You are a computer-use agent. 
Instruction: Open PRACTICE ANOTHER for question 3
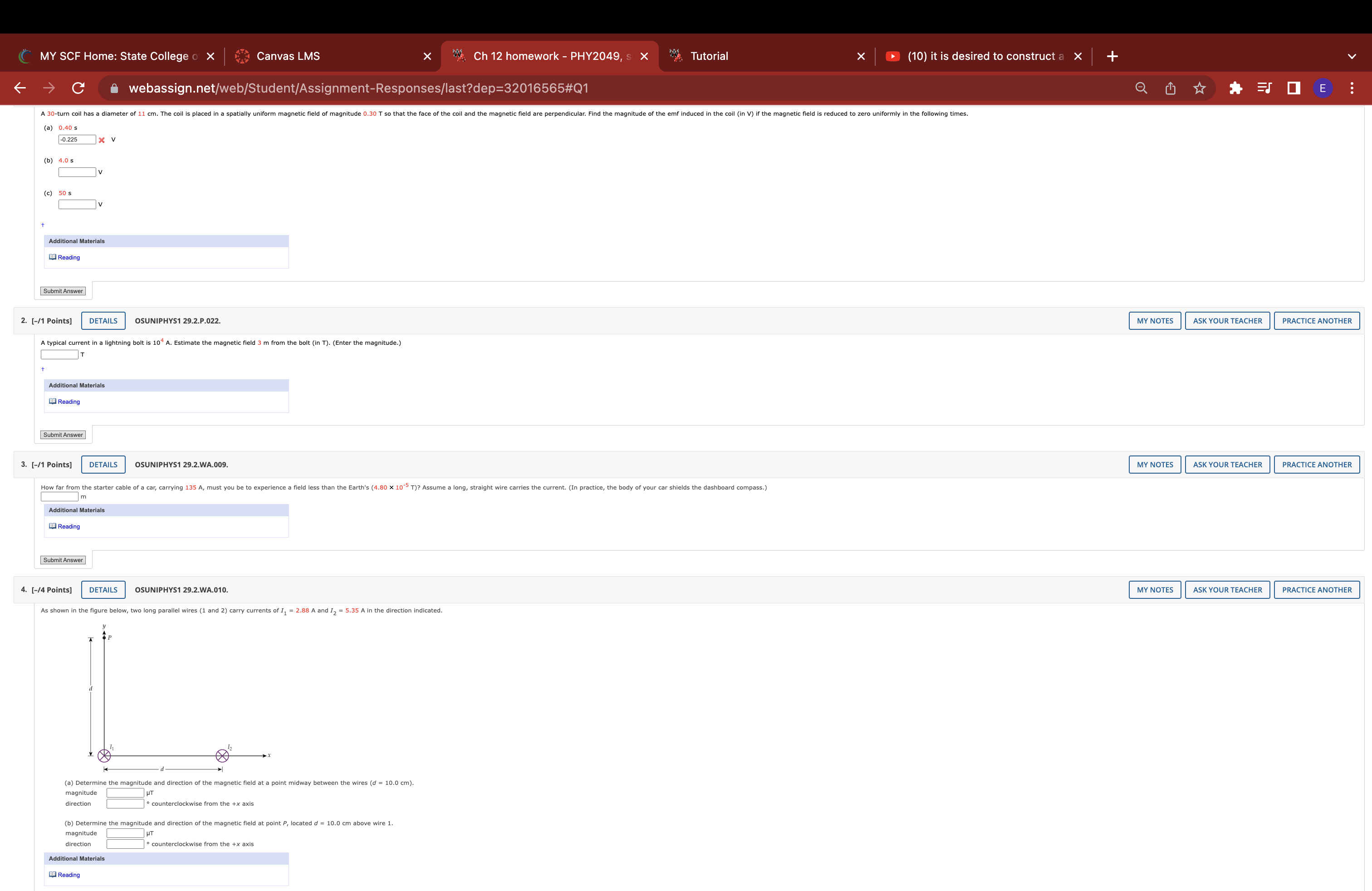coord(1317,465)
